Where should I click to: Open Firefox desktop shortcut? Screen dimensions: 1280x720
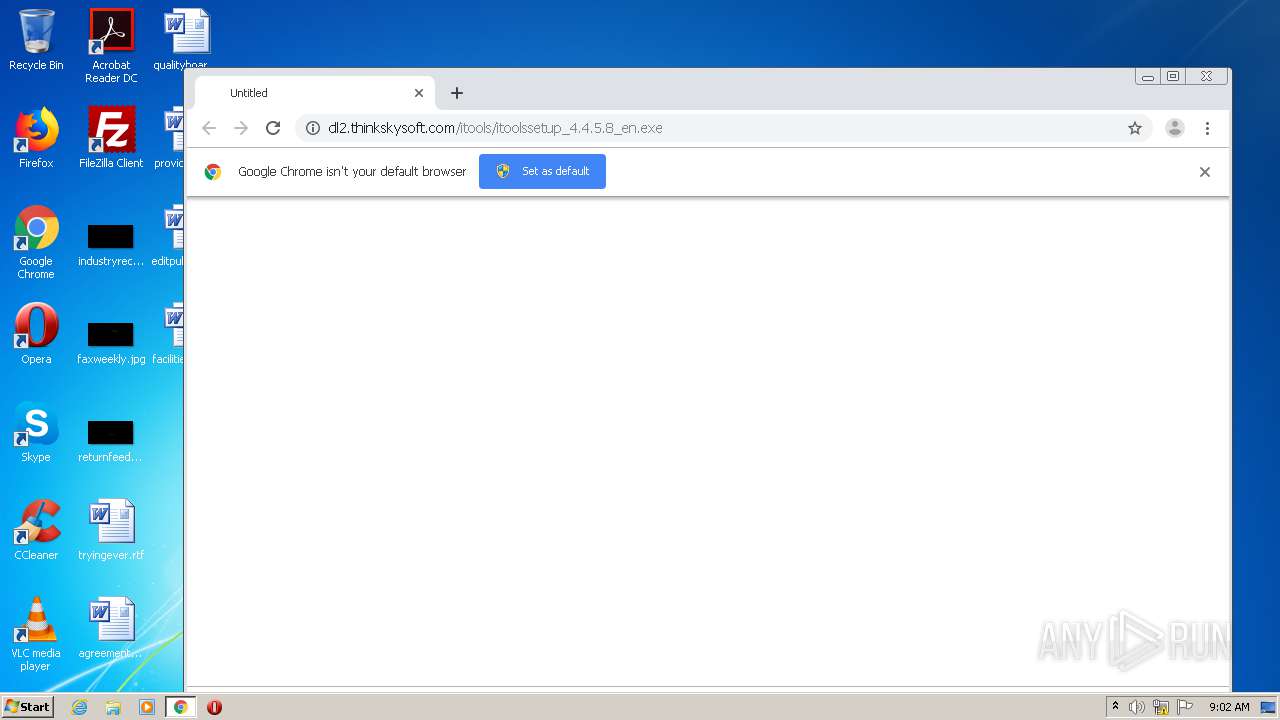36,138
